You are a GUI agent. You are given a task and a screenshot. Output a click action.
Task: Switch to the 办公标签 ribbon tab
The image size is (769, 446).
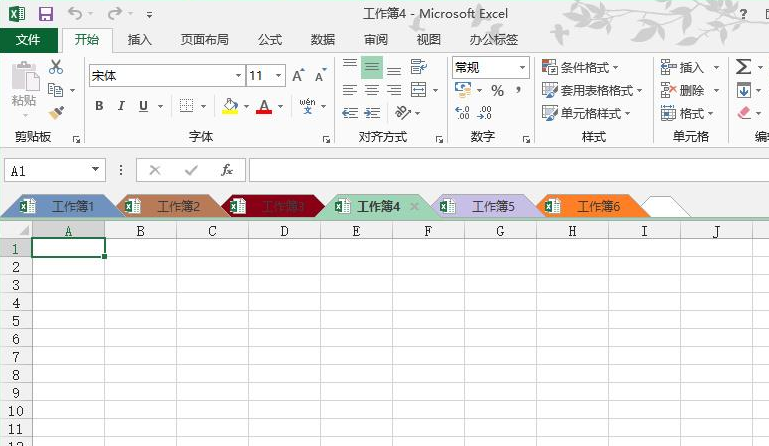493,40
